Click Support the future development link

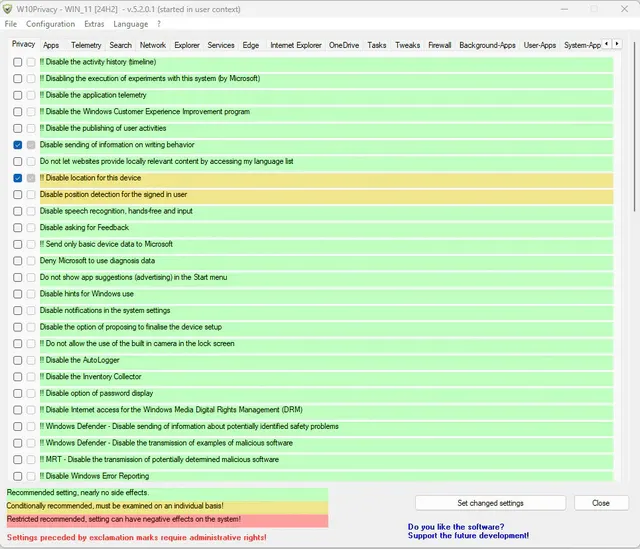click(468, 536)
